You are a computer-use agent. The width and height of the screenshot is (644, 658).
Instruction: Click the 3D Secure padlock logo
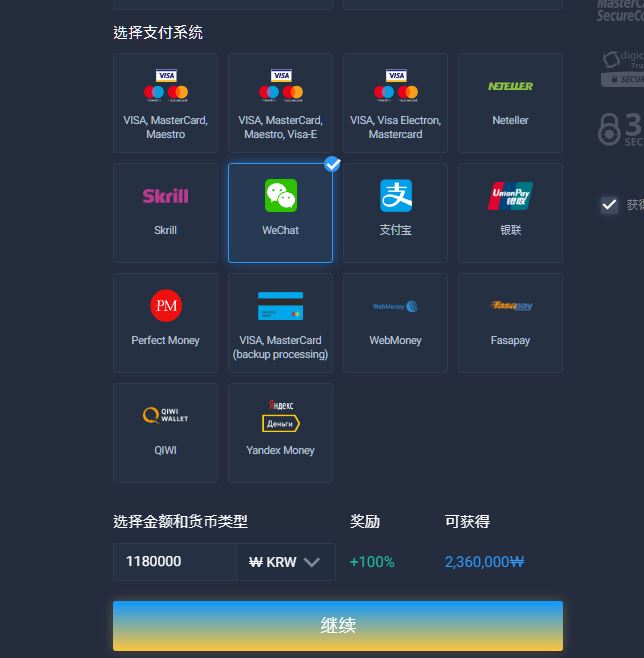click(x=621, y=128)
